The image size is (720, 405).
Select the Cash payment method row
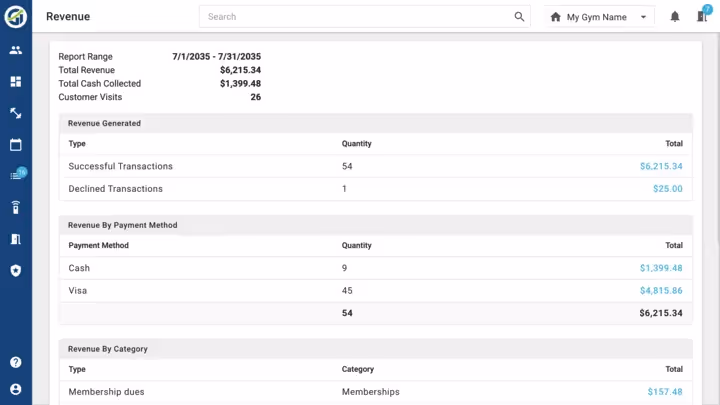point(376,268)
